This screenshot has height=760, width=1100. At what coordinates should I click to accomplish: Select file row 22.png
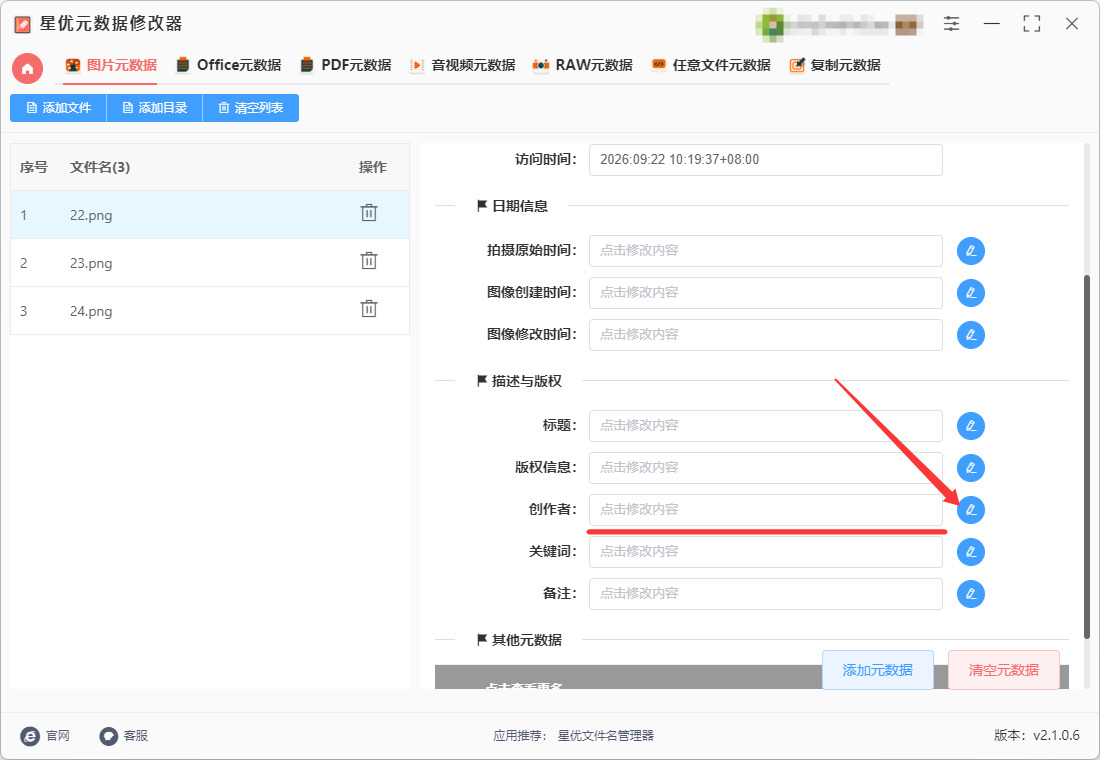(x=210, y=215)
